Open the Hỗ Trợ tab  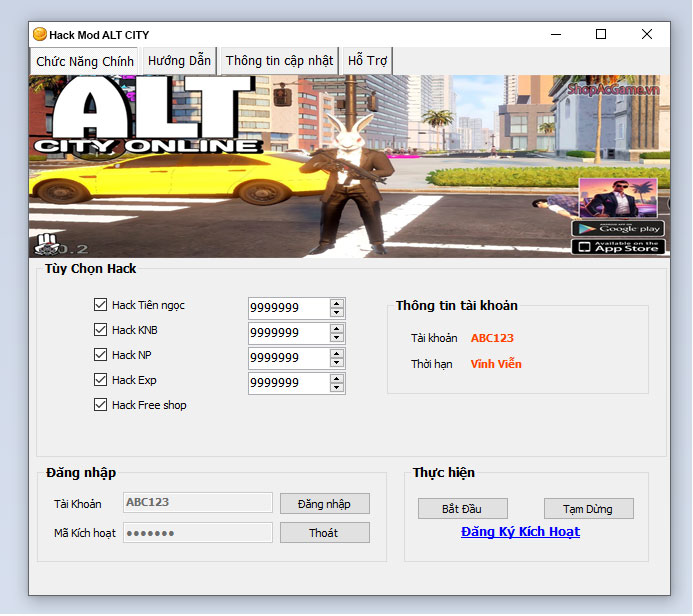coord(367,61)
